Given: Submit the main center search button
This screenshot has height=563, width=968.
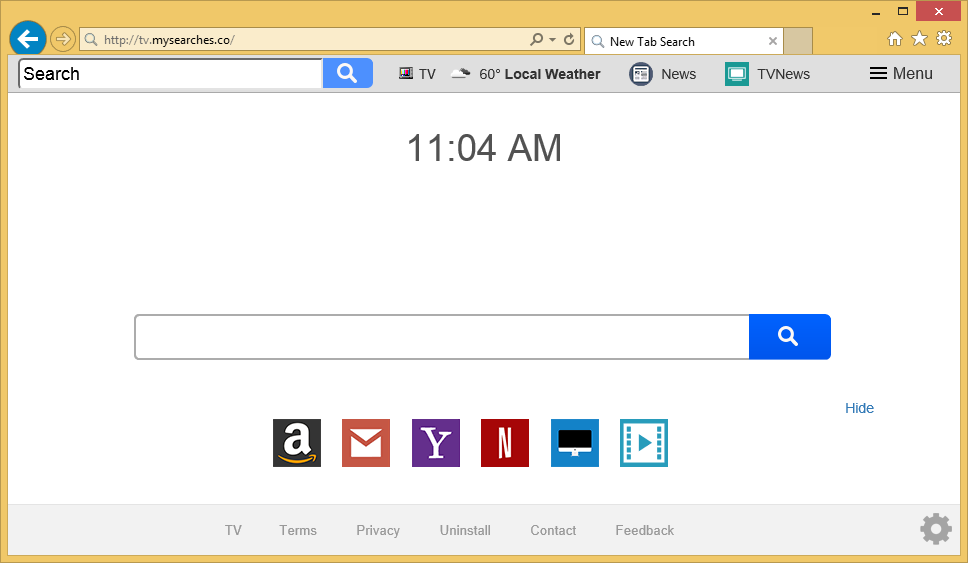Looking at the screenshot, I should point(789,337).
